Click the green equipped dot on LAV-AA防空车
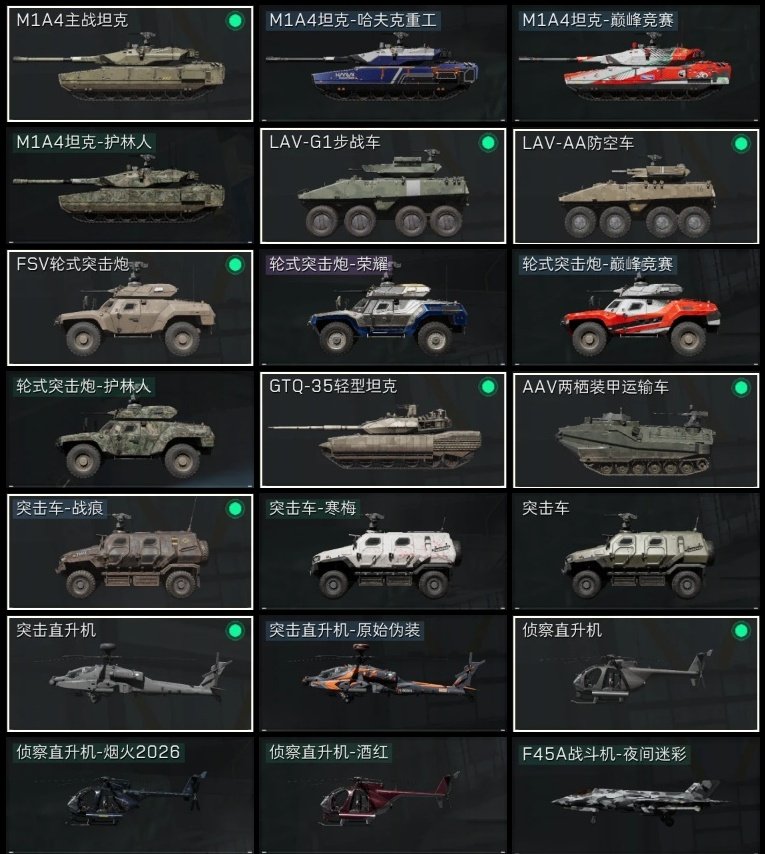Image resolution: width=765 pixels, height=854 pixels. [741, 144]
